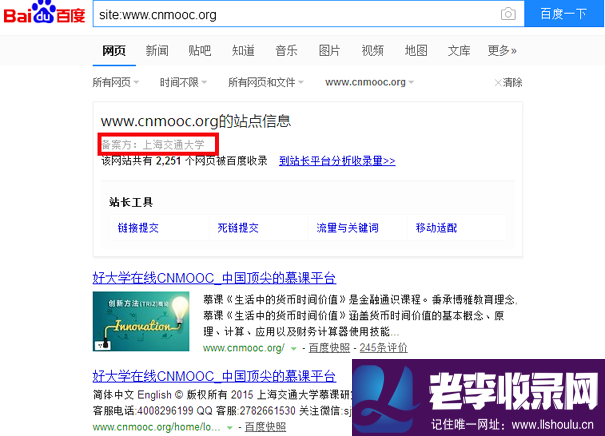This screenshot has width=605, height=436.
Task: Go to the 地图 tab
Action: click(416, 51)
